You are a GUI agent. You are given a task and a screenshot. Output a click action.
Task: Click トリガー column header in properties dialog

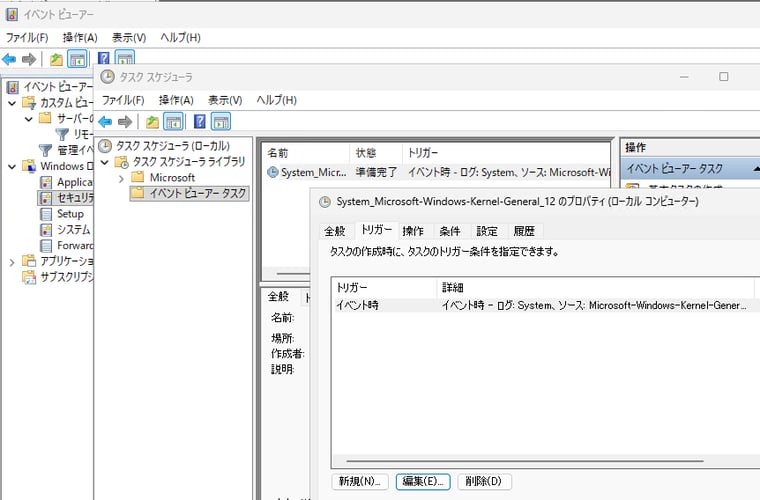click(x=385, y=288)
